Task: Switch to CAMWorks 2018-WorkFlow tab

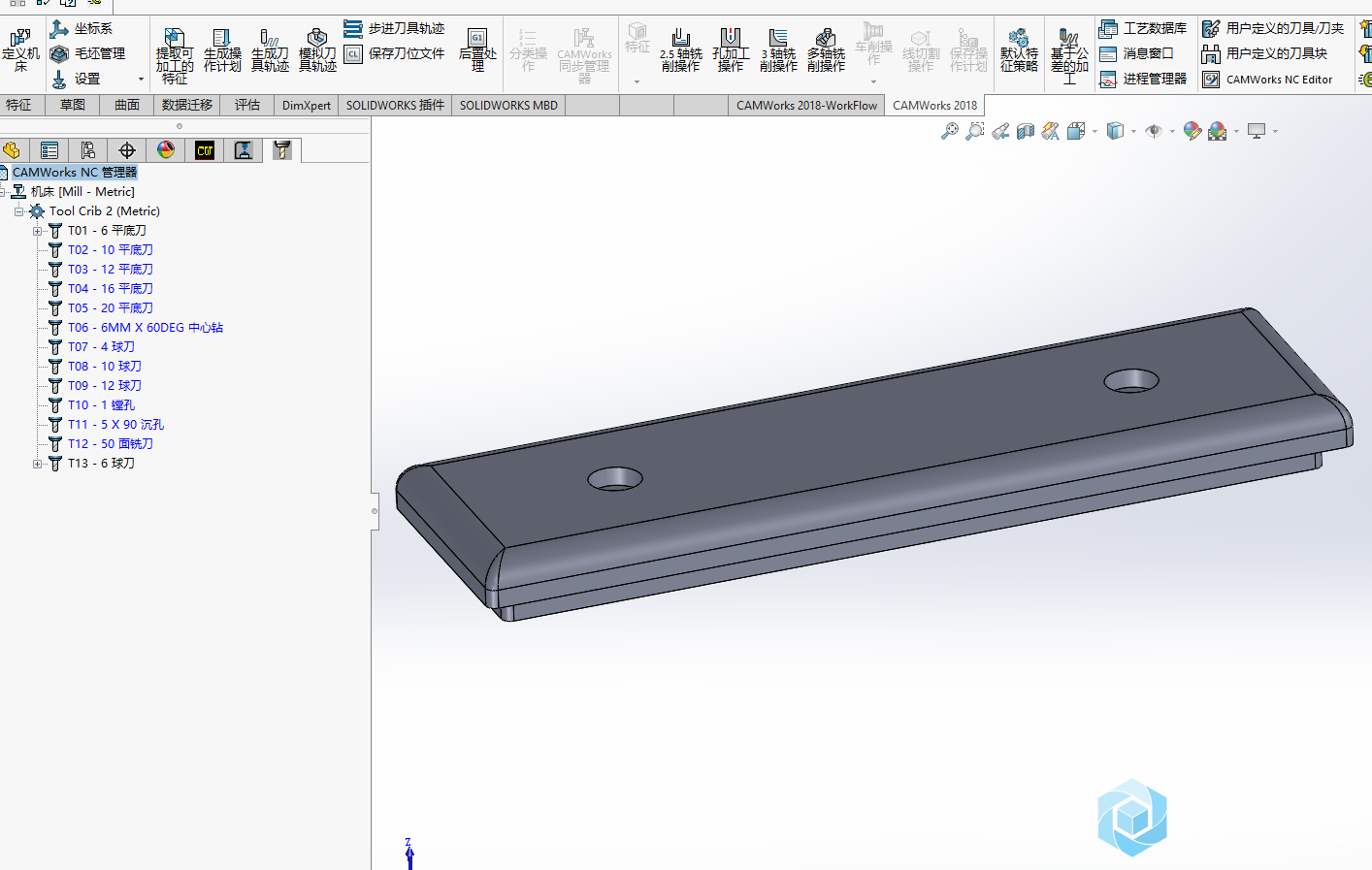Action: [x=806, y=105]
